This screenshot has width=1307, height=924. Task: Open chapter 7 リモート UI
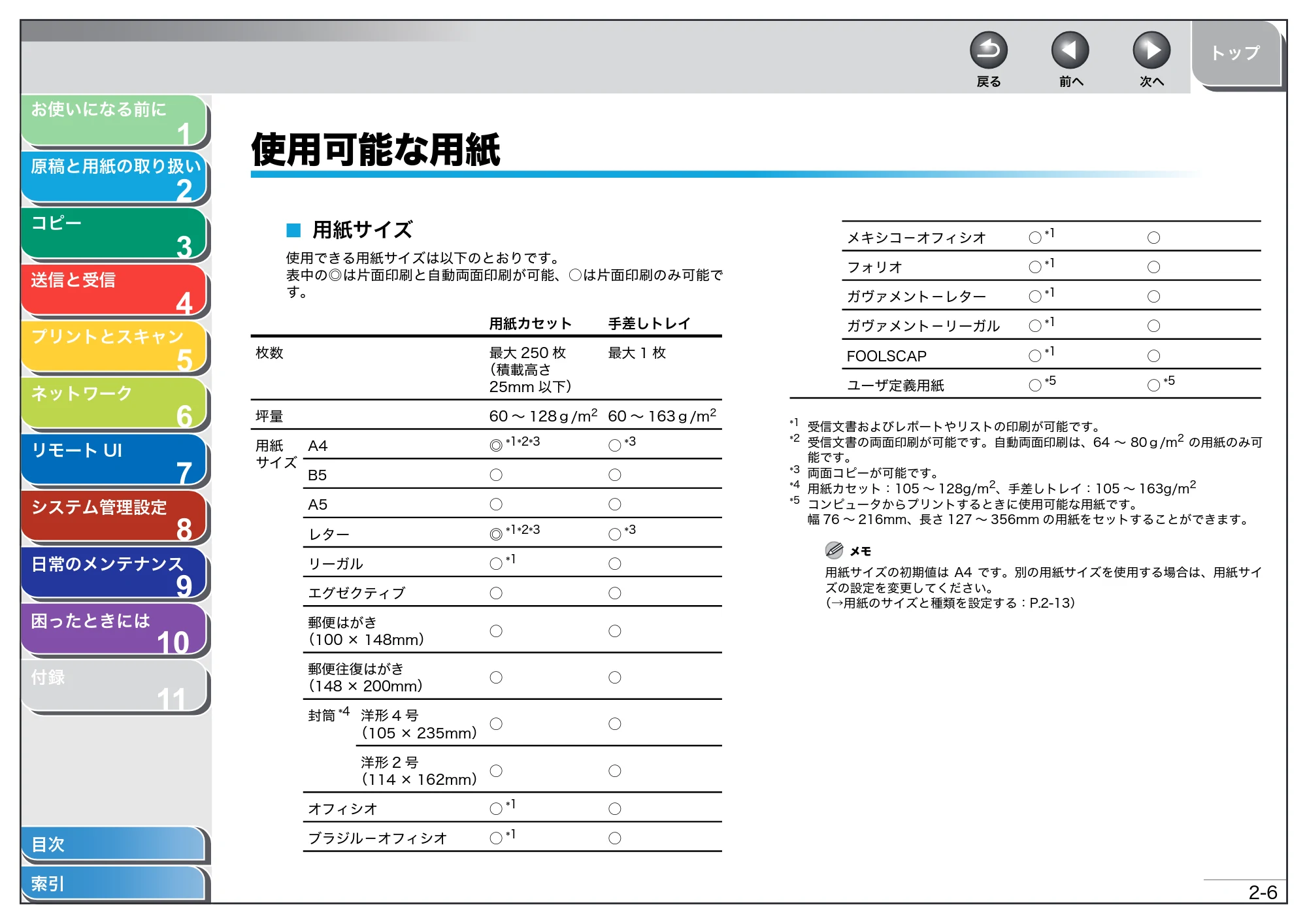[114, 461]
